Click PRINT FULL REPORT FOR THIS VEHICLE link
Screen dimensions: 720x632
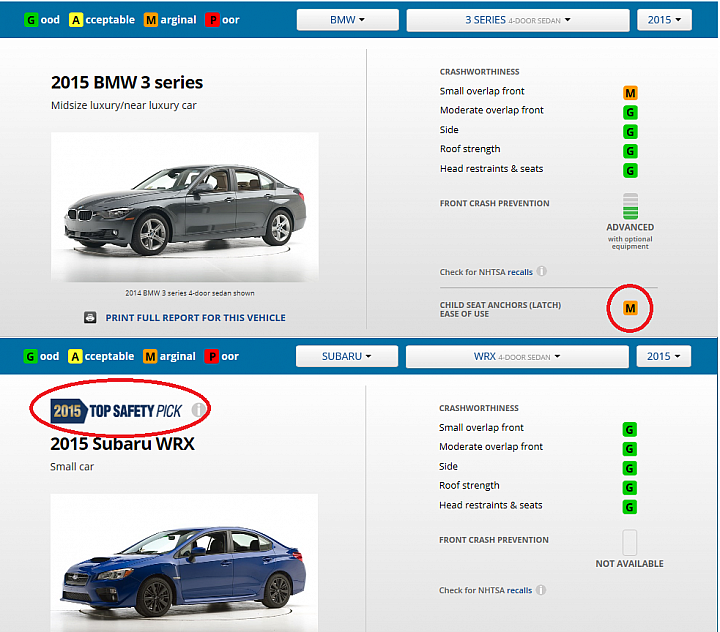coord(196,318)
